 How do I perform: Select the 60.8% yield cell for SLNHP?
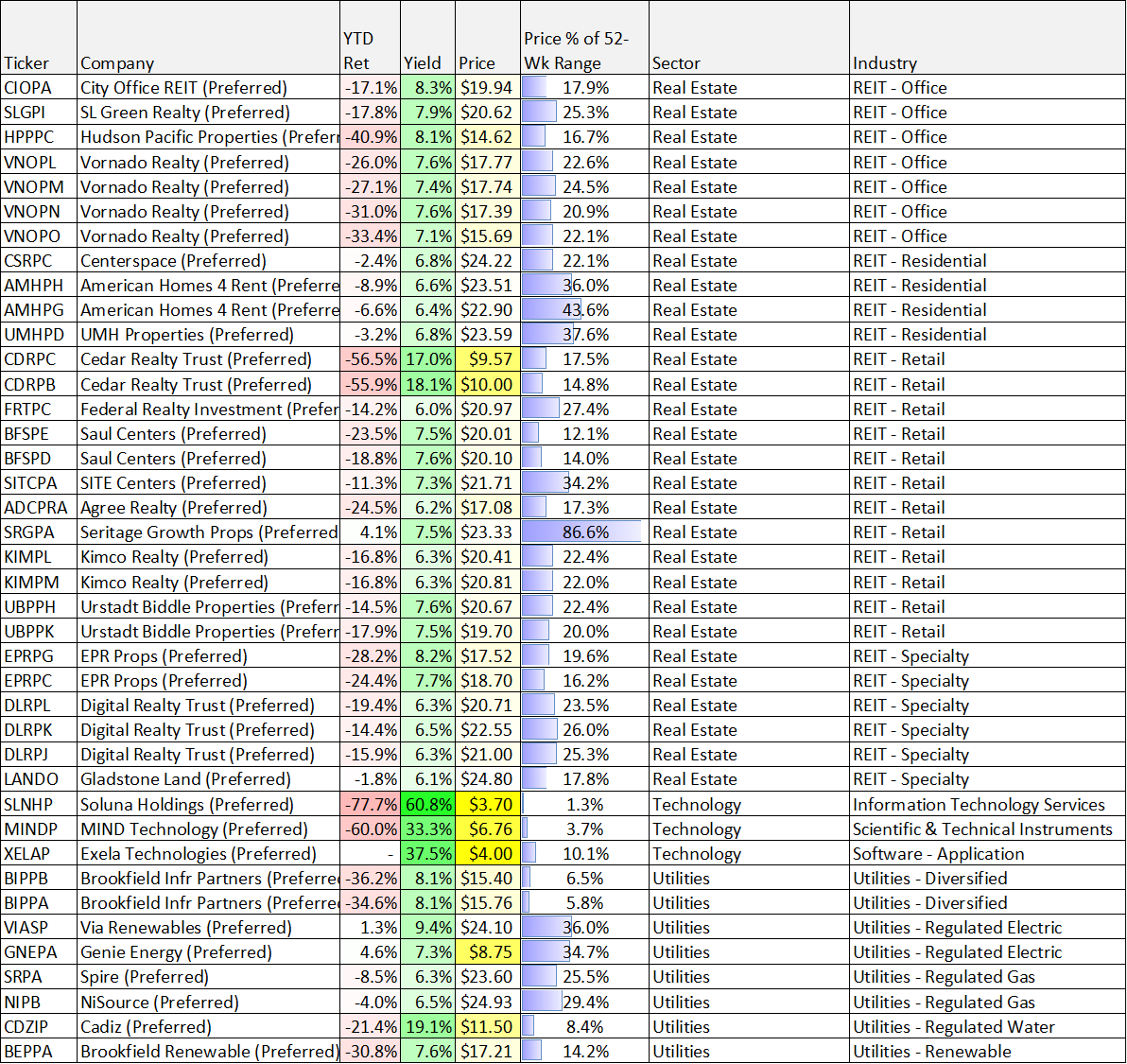coord(427,804)
